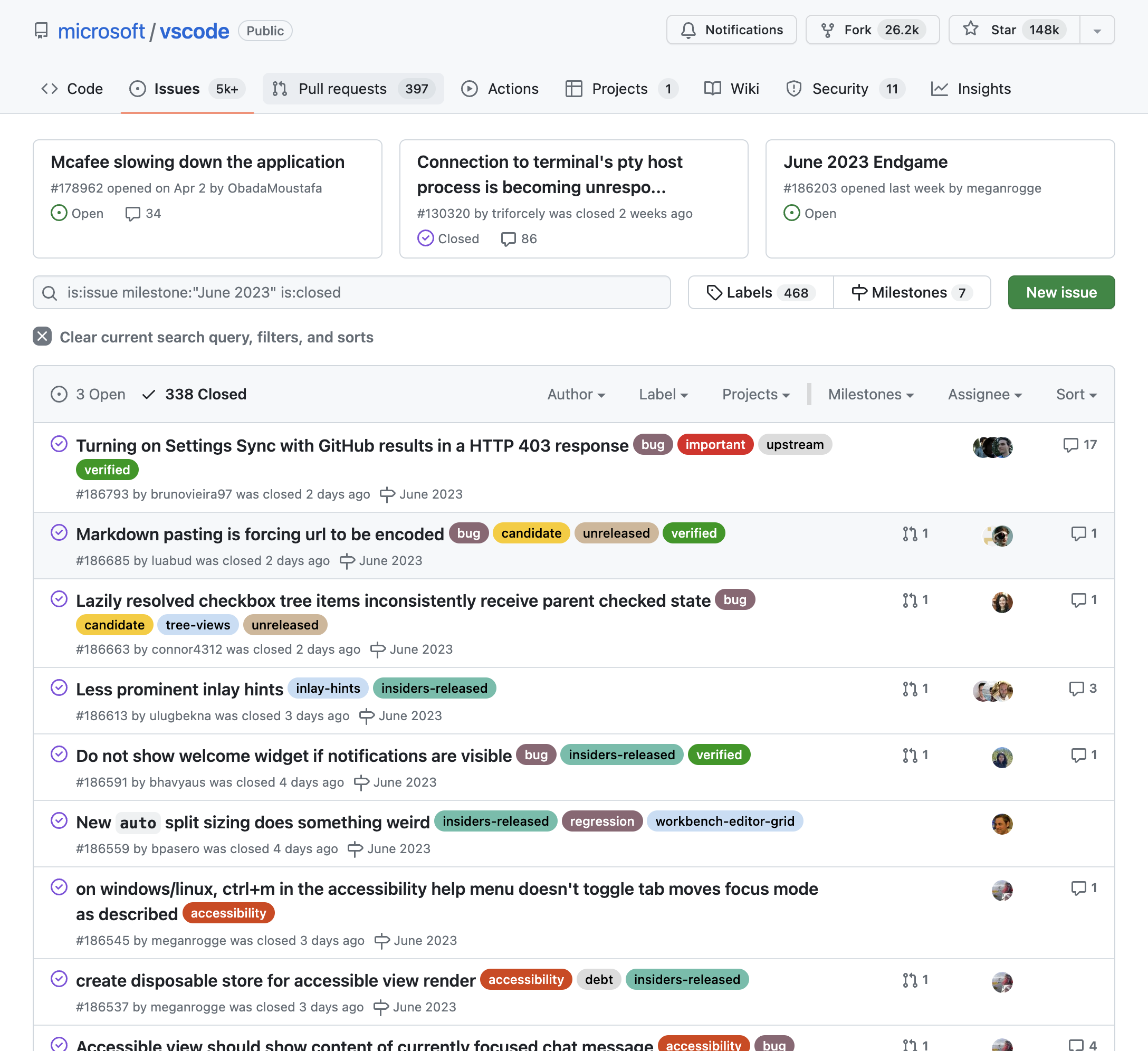
Task: Click bpasero assignee avatar on auto split issue
Action: point(1002,824)
